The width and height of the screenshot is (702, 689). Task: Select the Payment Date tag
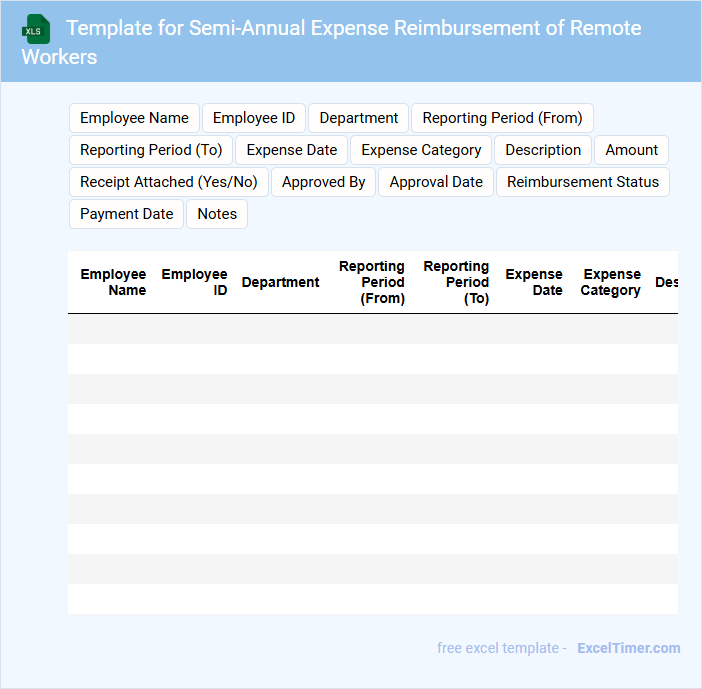pos(126,214)
